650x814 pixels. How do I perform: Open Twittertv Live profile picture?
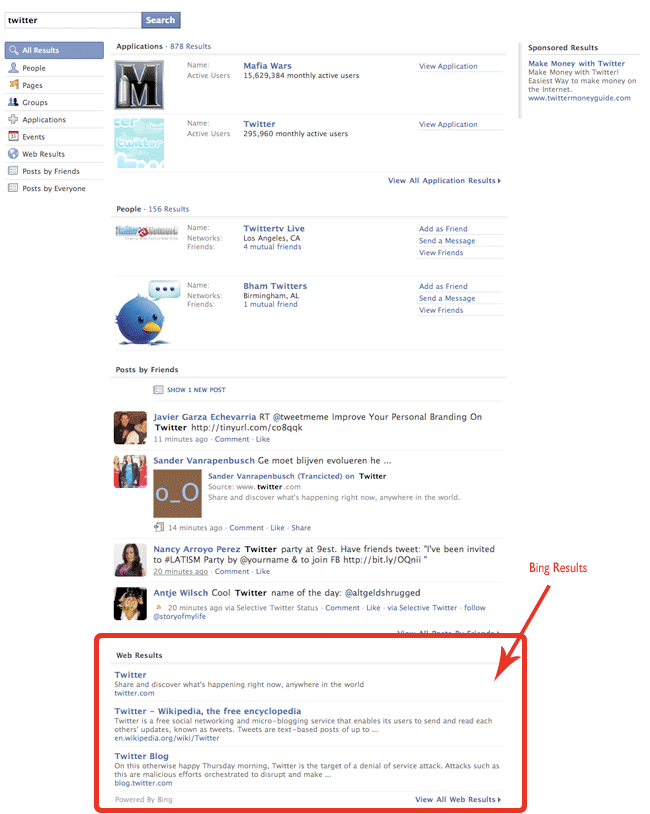(147, 232)
